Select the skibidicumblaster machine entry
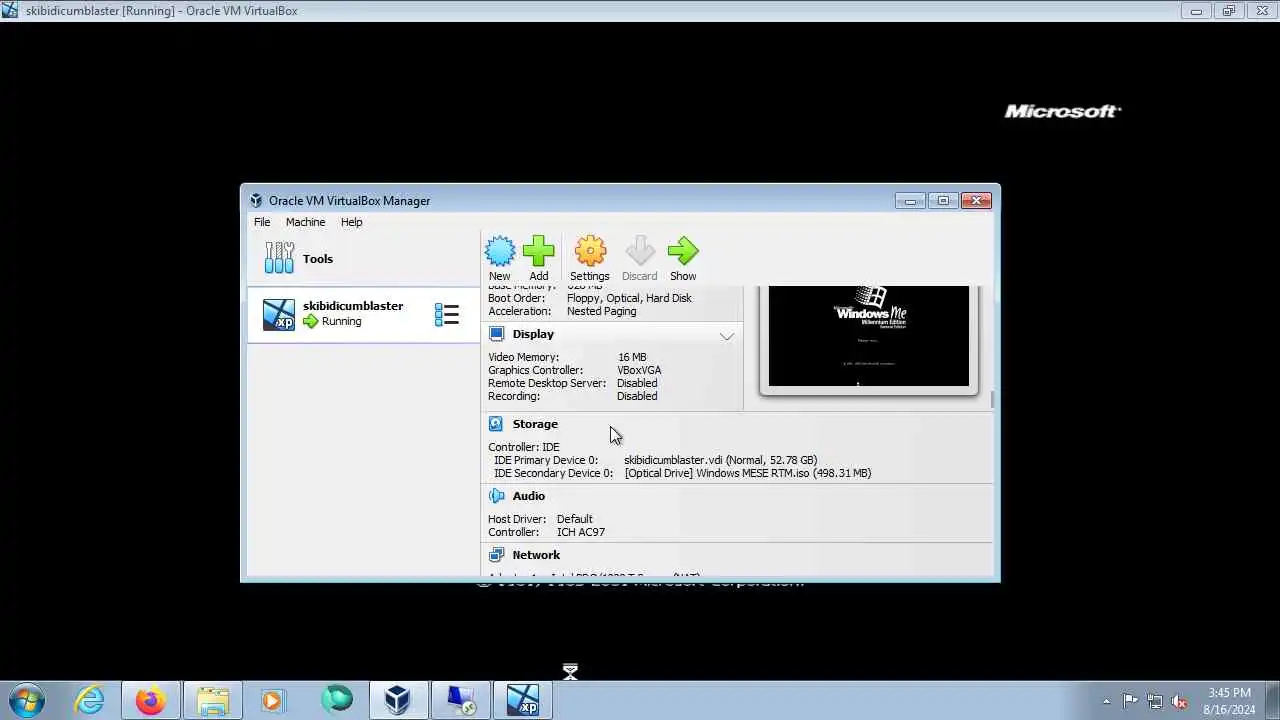 point(363,314)
